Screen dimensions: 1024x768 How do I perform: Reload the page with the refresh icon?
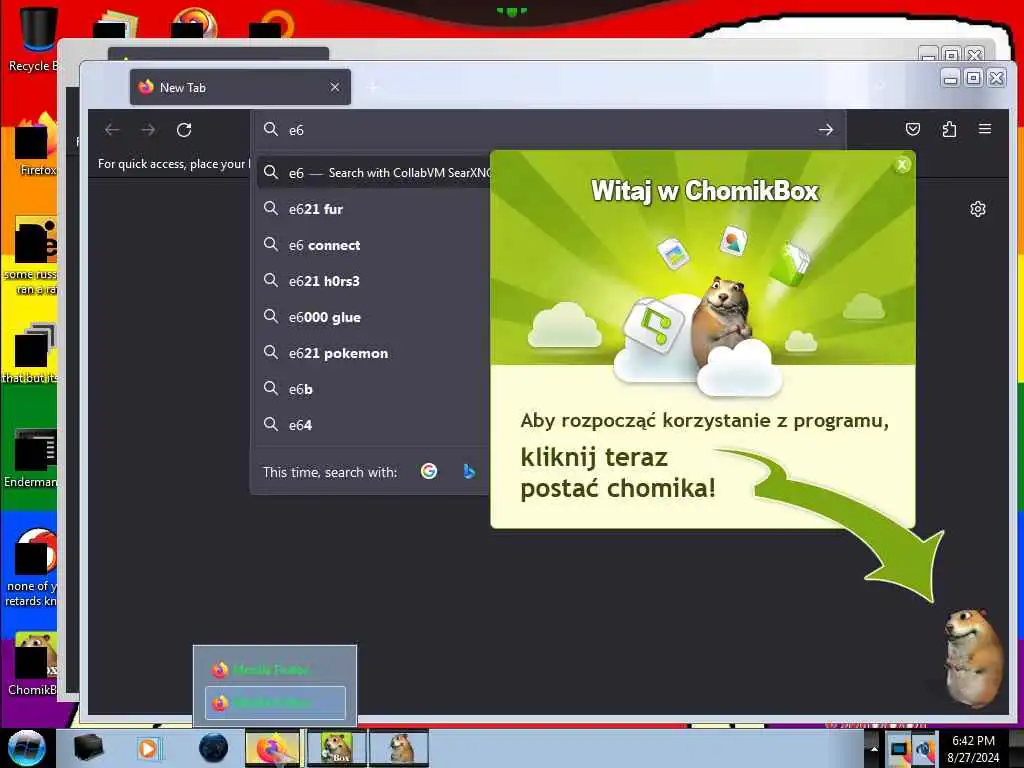[184, 130]
